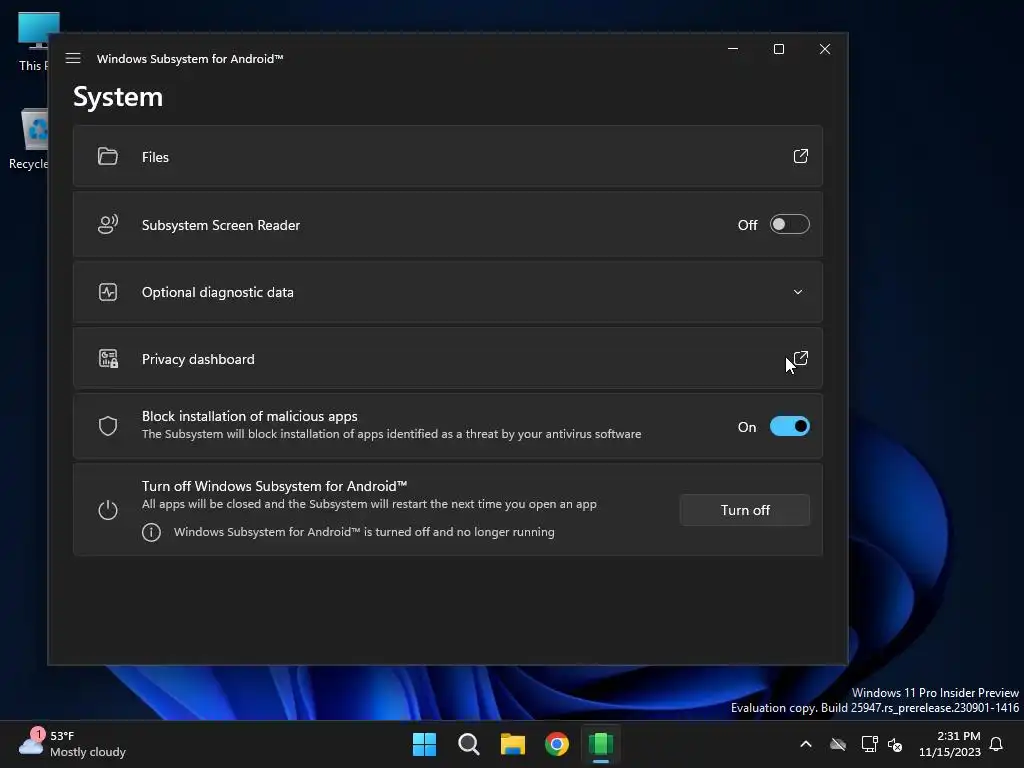Click the OneDrive cloud tray icon
The image size is (1024, 768).
838,744
